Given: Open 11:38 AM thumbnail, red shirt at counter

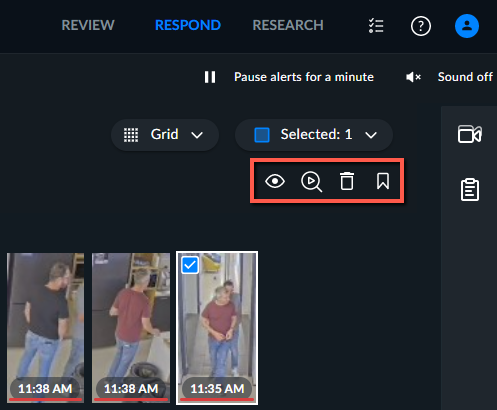Looking at the screenshot, I should click(x=131, y=327).
